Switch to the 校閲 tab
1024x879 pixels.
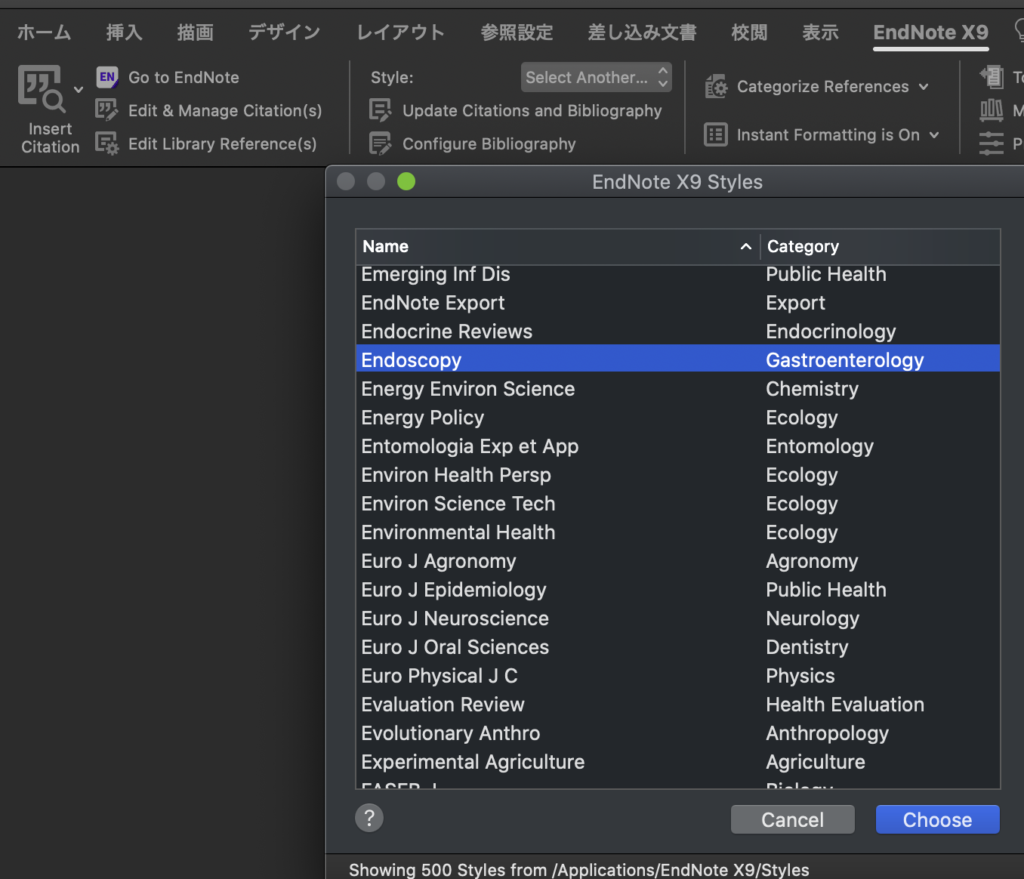click(749, 32)
